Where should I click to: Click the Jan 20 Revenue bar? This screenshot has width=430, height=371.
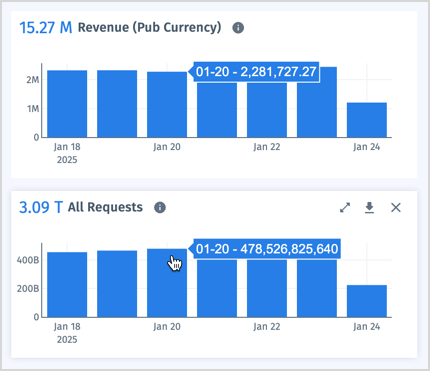click(167, 105)
